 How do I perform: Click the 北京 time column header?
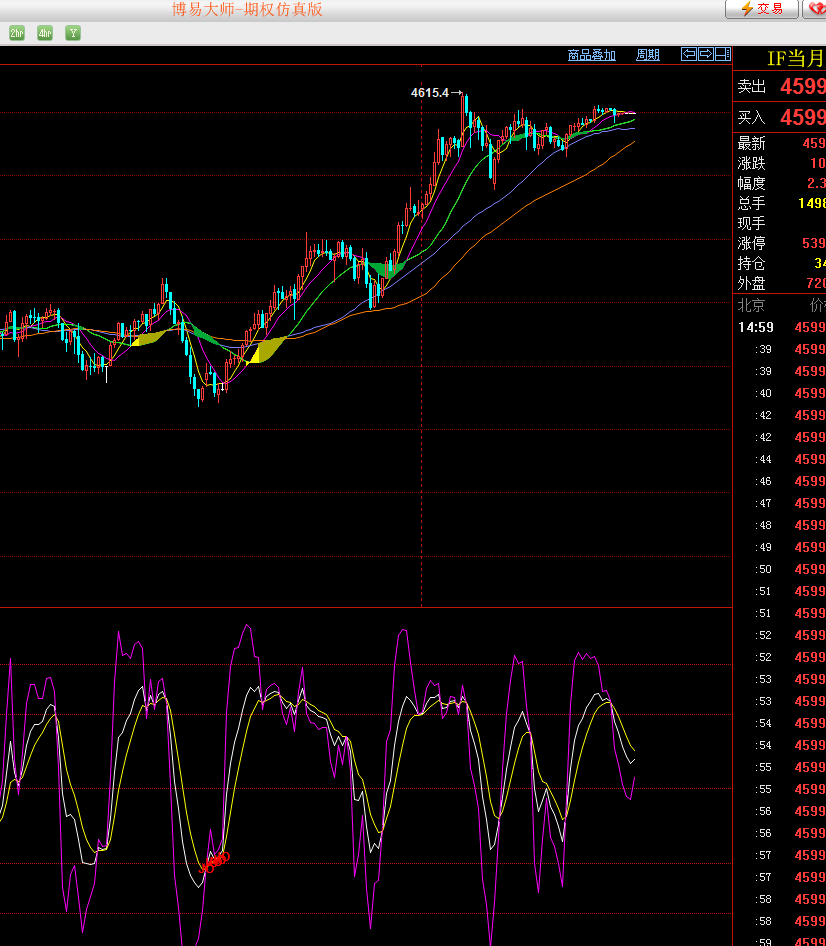click(x=751, y=305)
